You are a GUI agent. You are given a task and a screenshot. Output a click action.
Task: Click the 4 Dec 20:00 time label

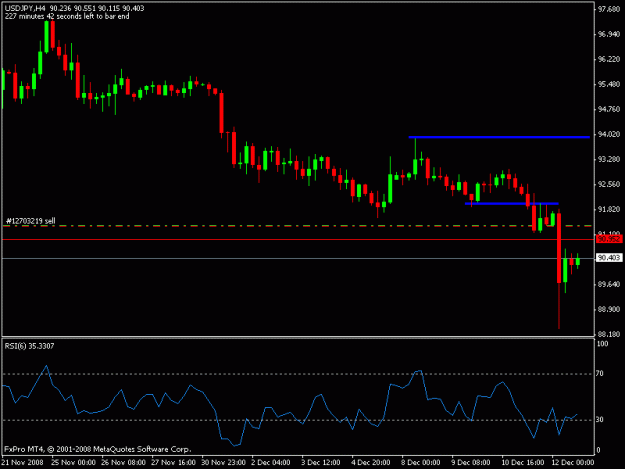point(371,462)
